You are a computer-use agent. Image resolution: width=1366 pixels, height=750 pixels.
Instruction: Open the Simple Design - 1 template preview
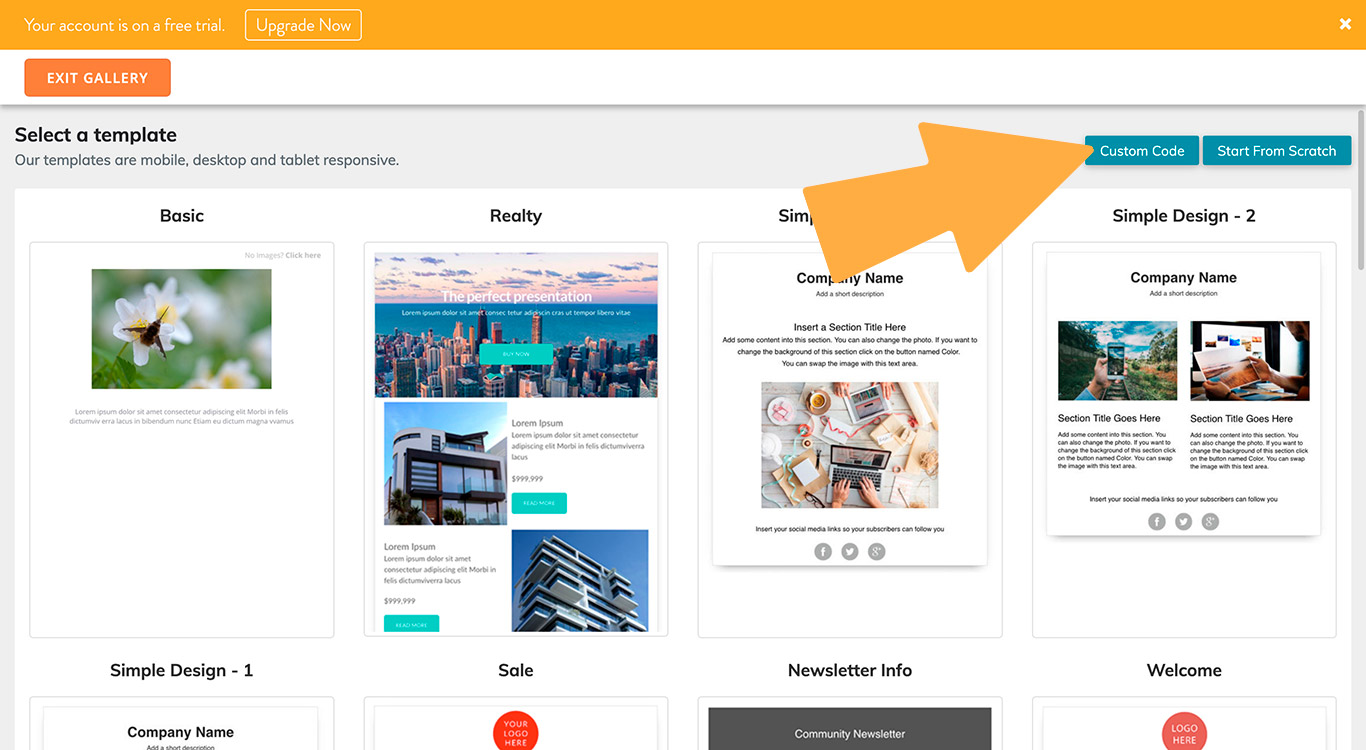pyautogui.click(x=182, y=723)
